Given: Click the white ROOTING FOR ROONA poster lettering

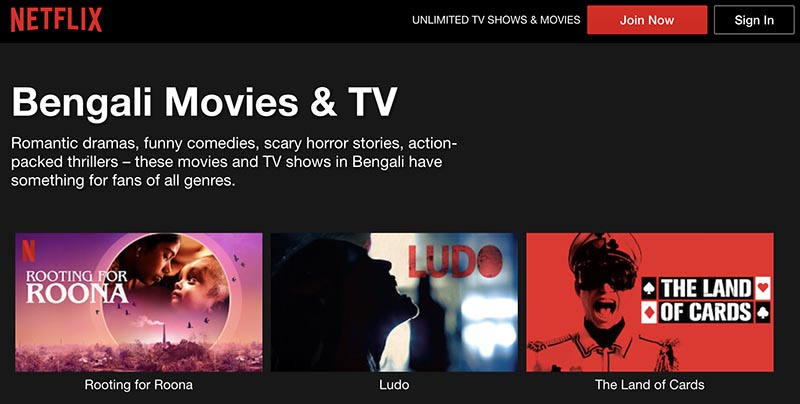Looking at the screenshot, I should pyautogui.click(x=77, y=286).
